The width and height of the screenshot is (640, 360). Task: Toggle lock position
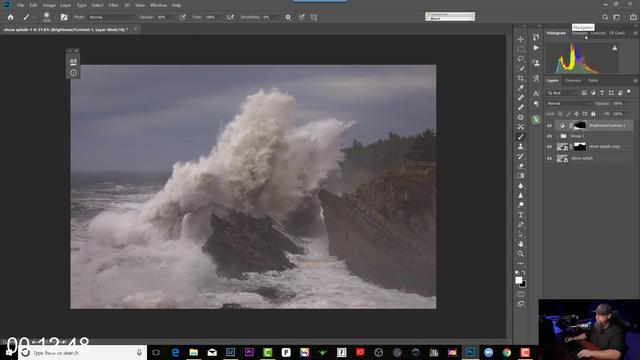point(576,114)
